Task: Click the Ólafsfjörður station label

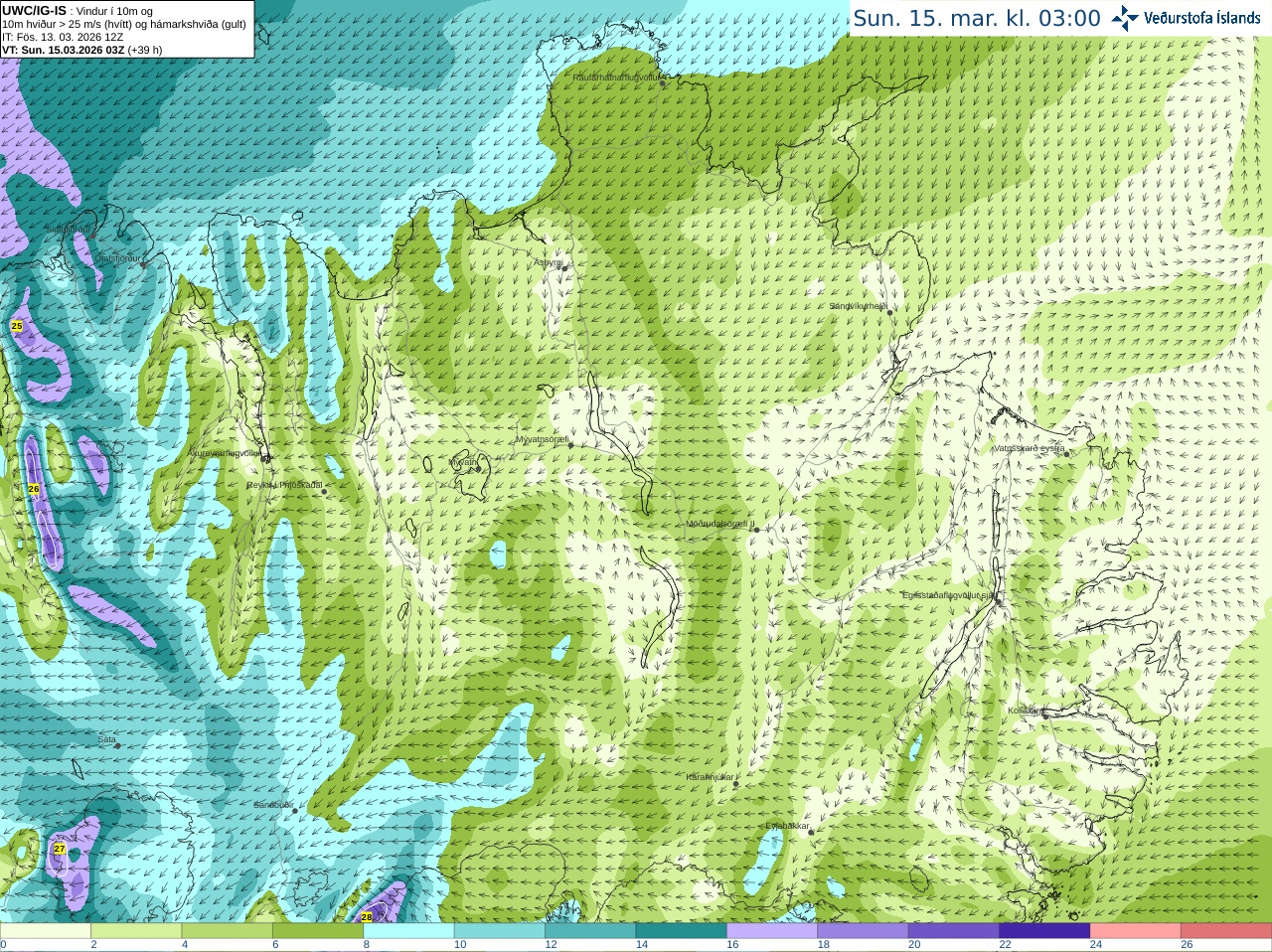Action: tap(118, 258)
